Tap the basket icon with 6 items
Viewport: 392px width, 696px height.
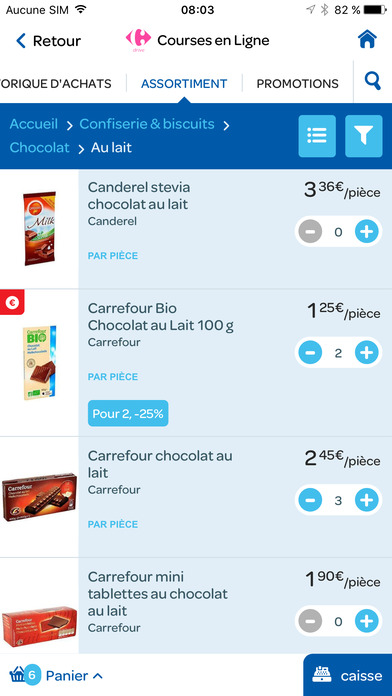coord(25,676)
